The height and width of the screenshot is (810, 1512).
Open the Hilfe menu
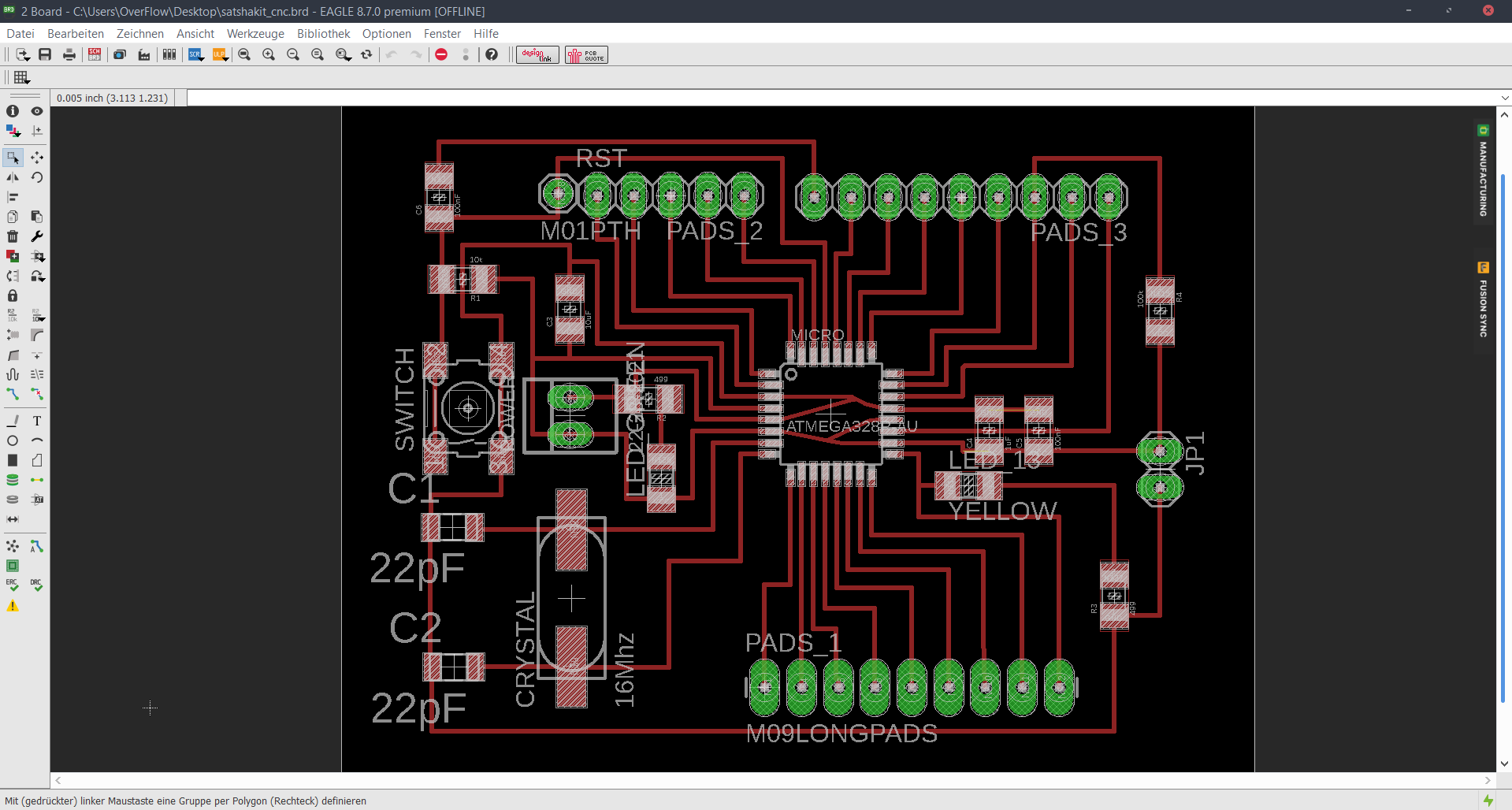[x=486, y=34]
